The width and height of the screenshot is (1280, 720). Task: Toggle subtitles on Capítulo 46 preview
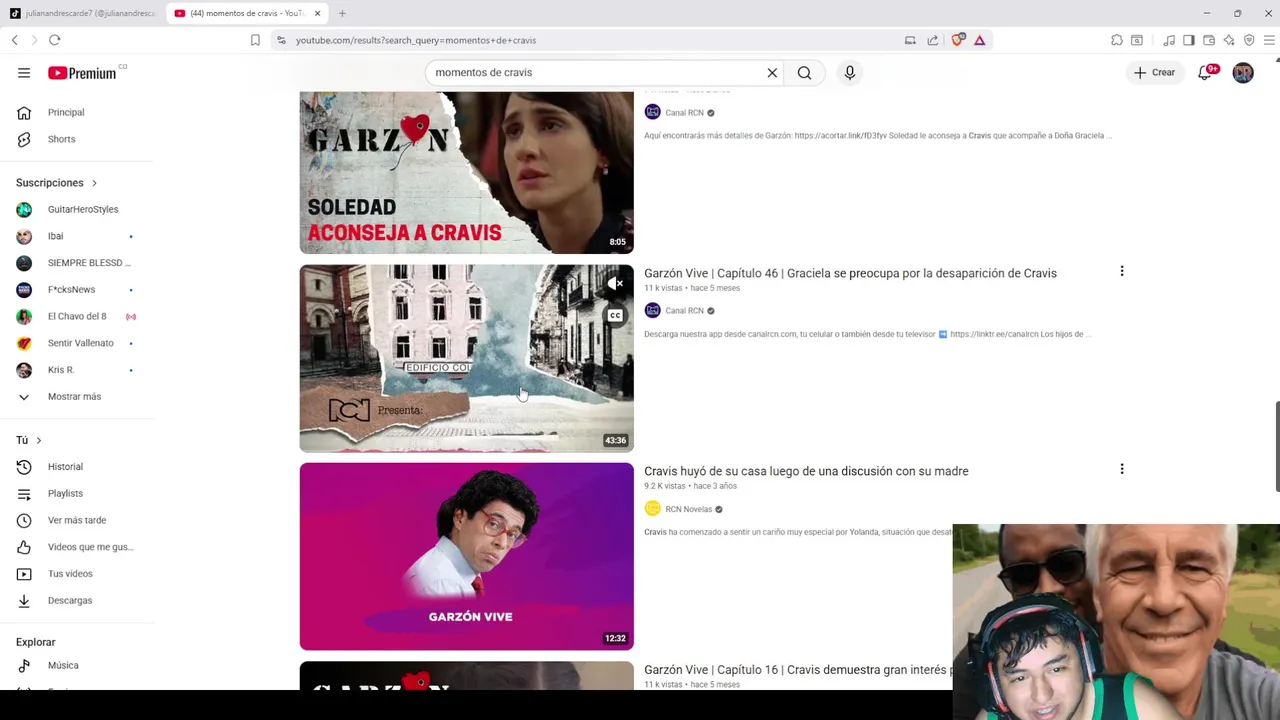click(x=615, y=316)
